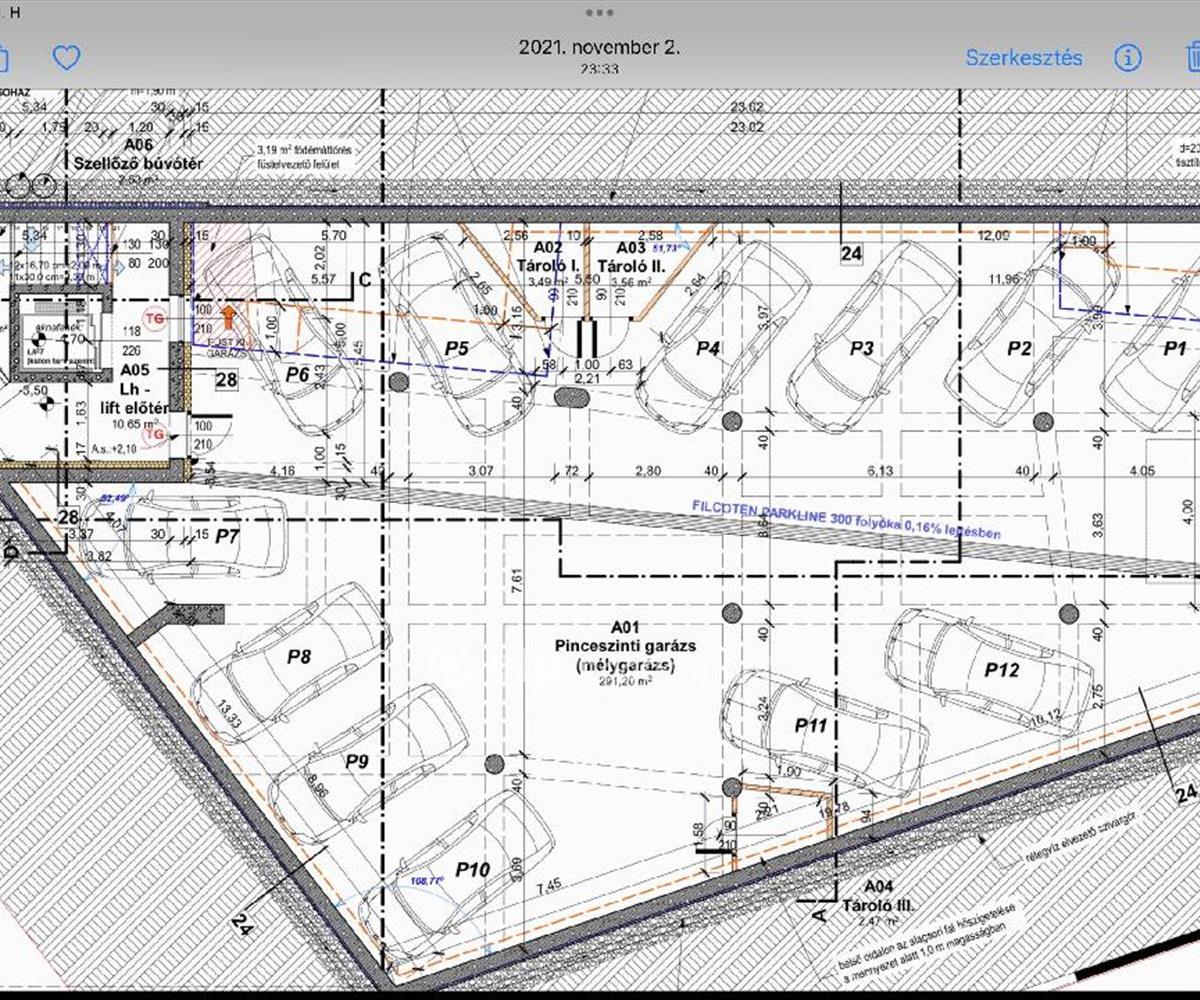Tap parking space P10 label
Screen dimensions: 1200x1000
click(472, 870)
